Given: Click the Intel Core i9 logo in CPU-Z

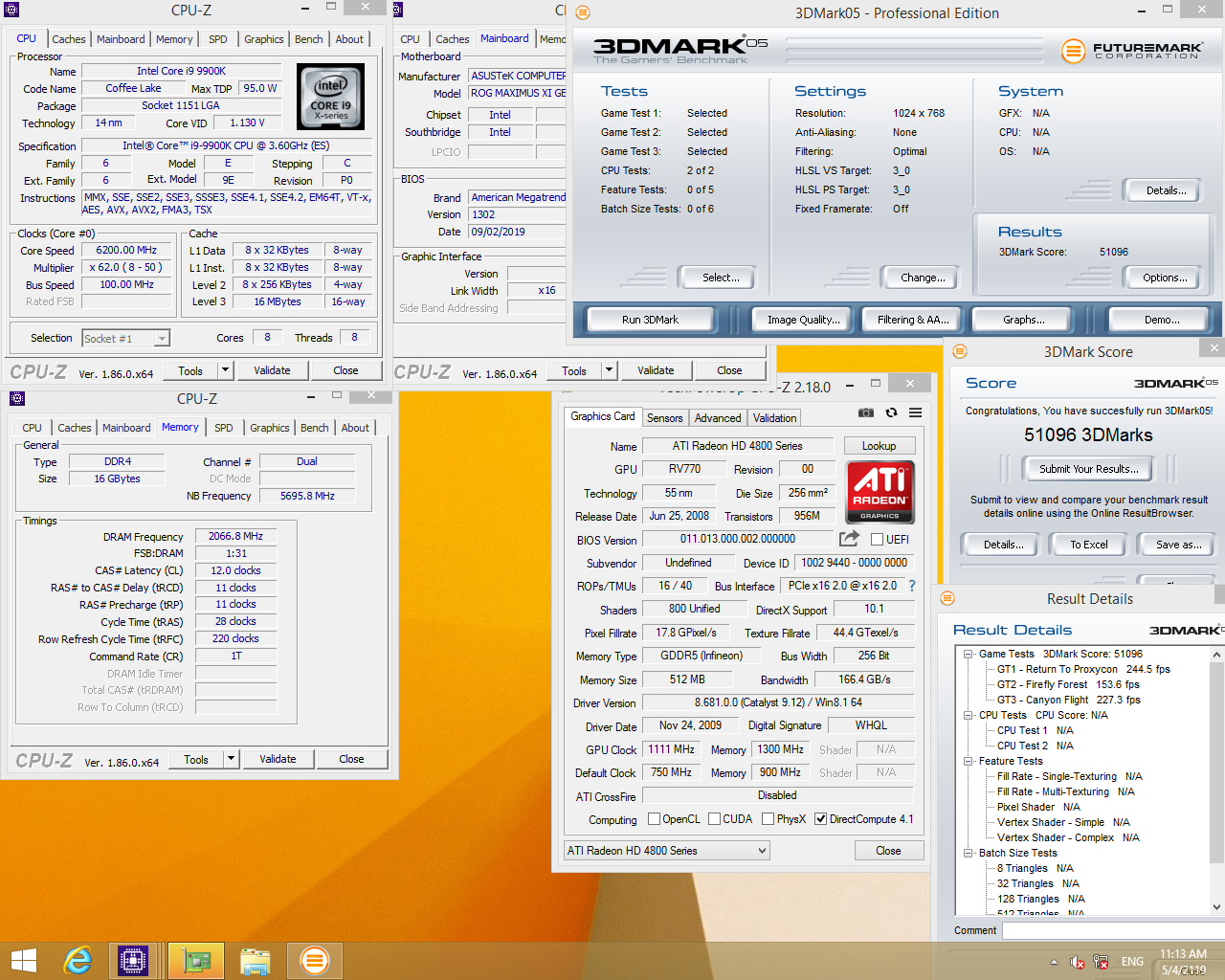Looking at the screenshot, I should 331,97.
